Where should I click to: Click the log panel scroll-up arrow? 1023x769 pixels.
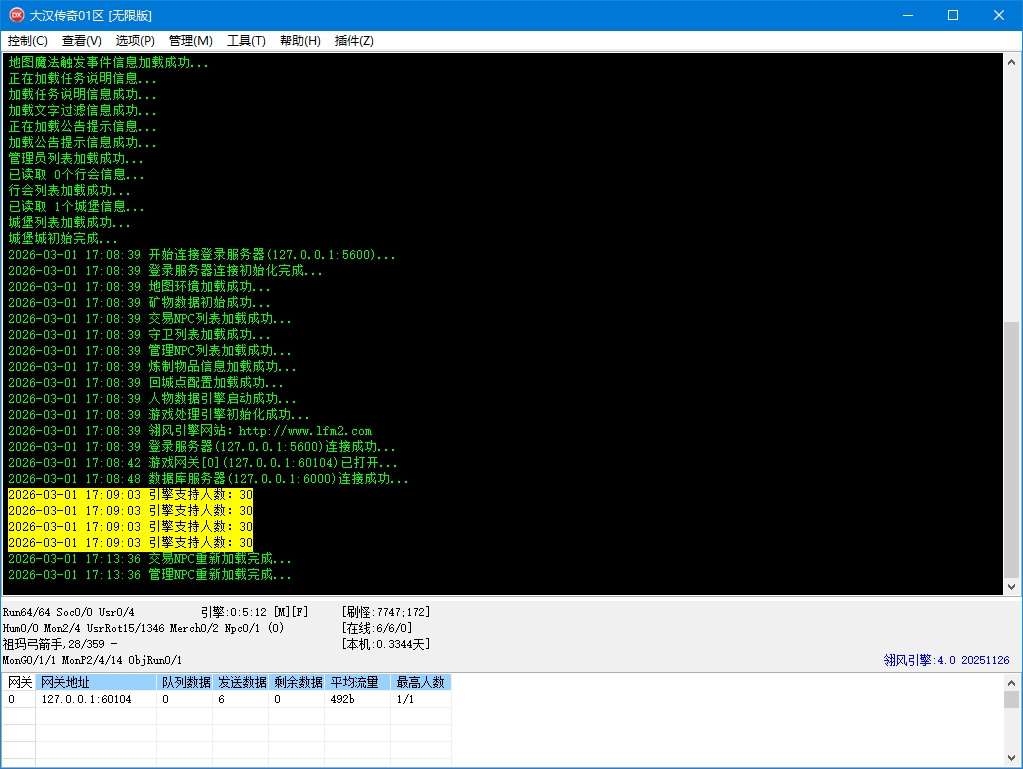coord(1012,61)
